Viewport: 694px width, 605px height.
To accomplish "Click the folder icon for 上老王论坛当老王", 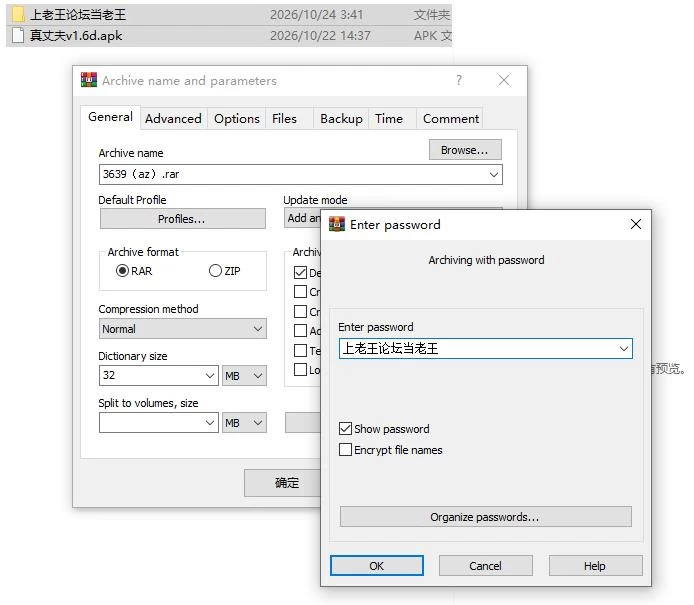I will pos(18,15).
